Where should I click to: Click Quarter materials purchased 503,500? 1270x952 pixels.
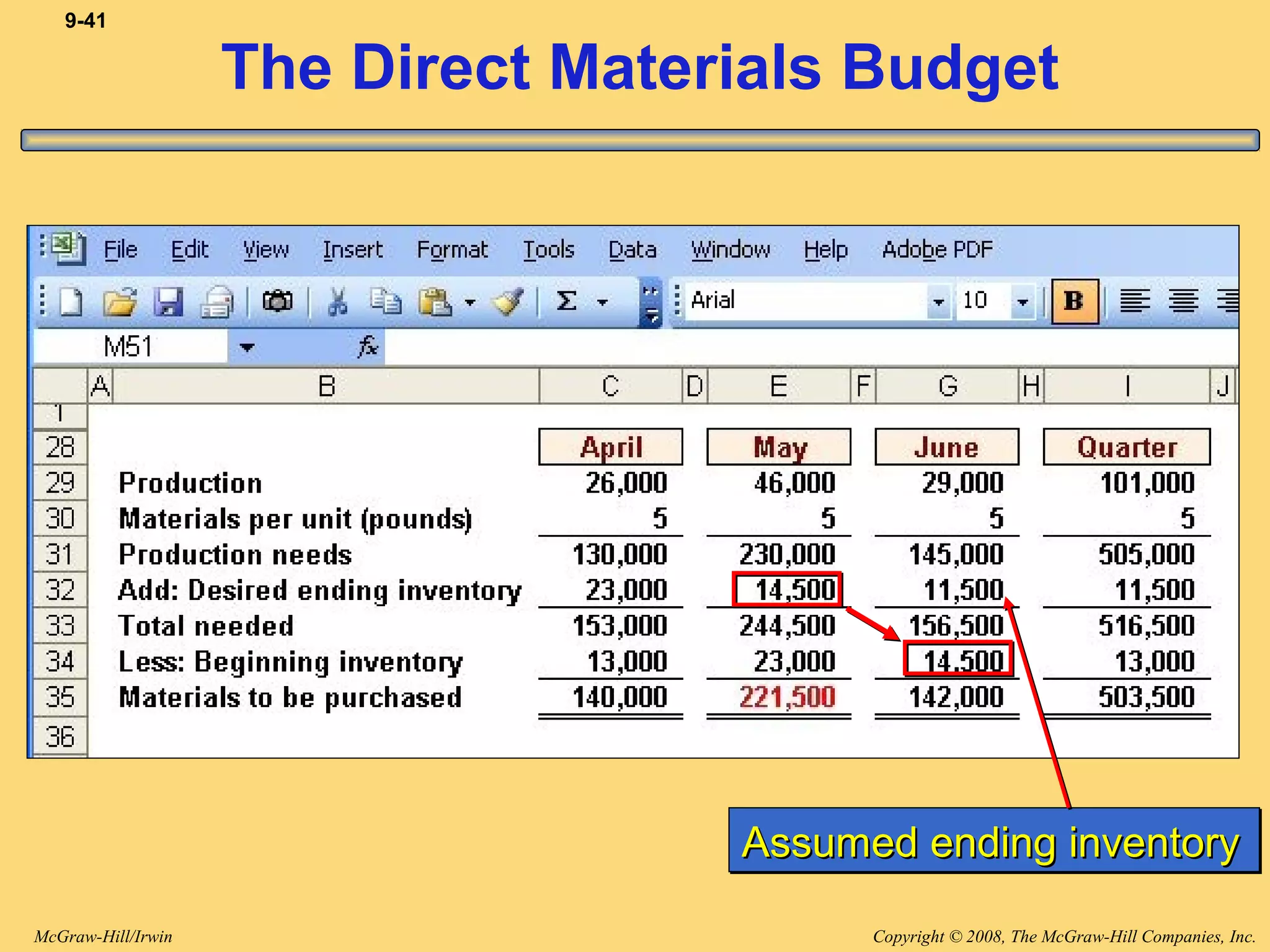[x=1147, y=697]
